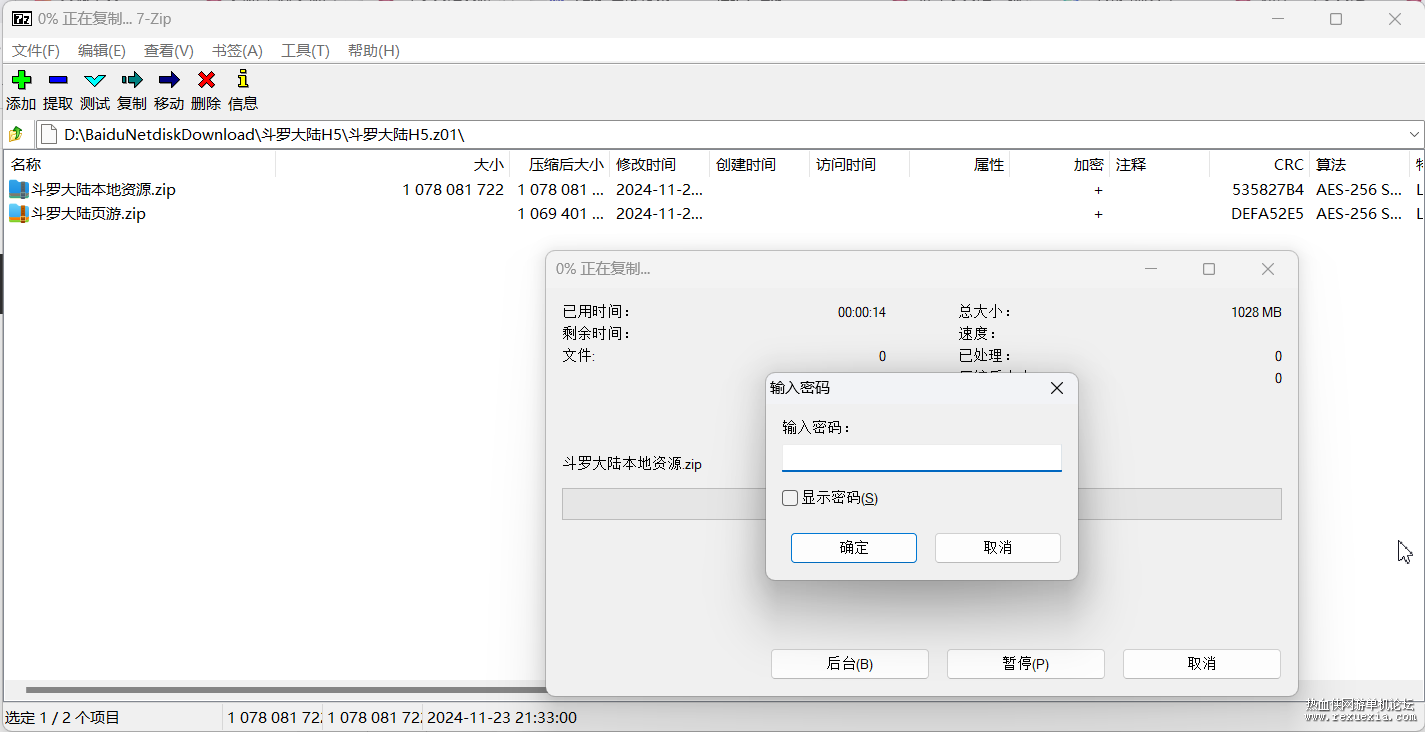This screenshot has width=1425, height=732.
Task: Click the green plus 添加 (Add) icon
Action: [21, 80]
